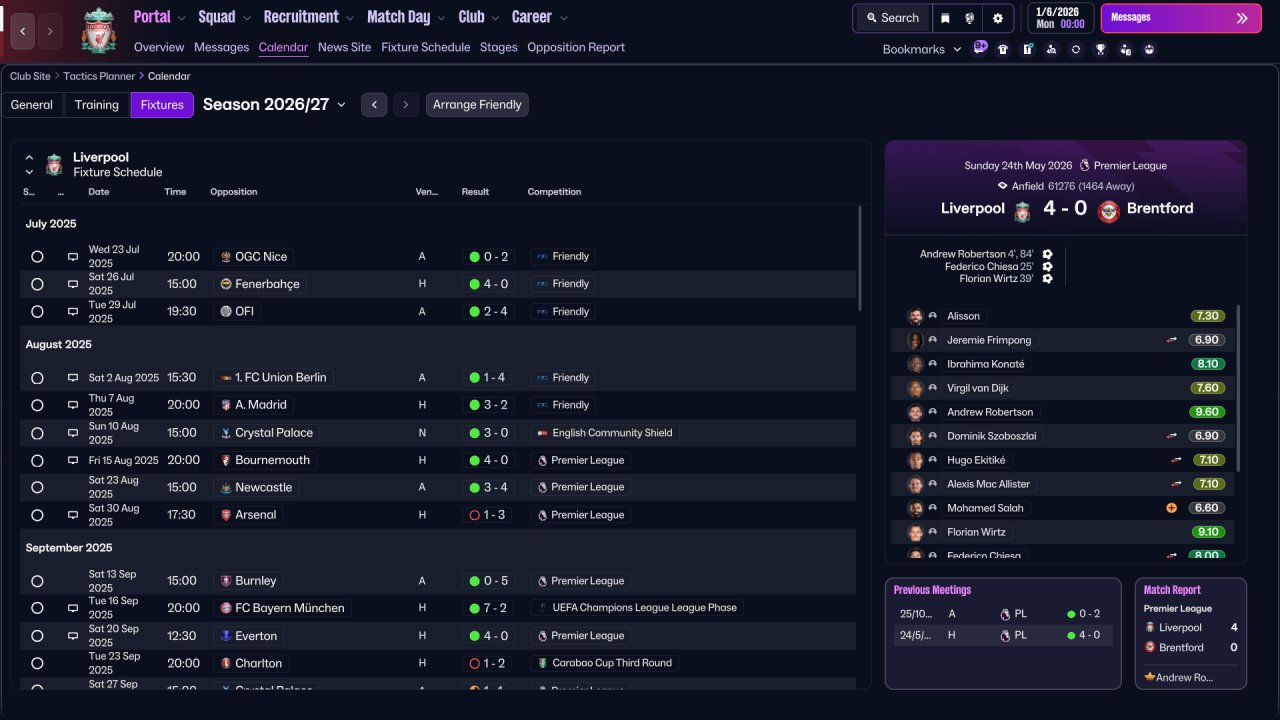Select radio circle for 1. FC Union Berlin
Image resolution: width=1280 pixels, height=720 pixels.
point(37,378)
